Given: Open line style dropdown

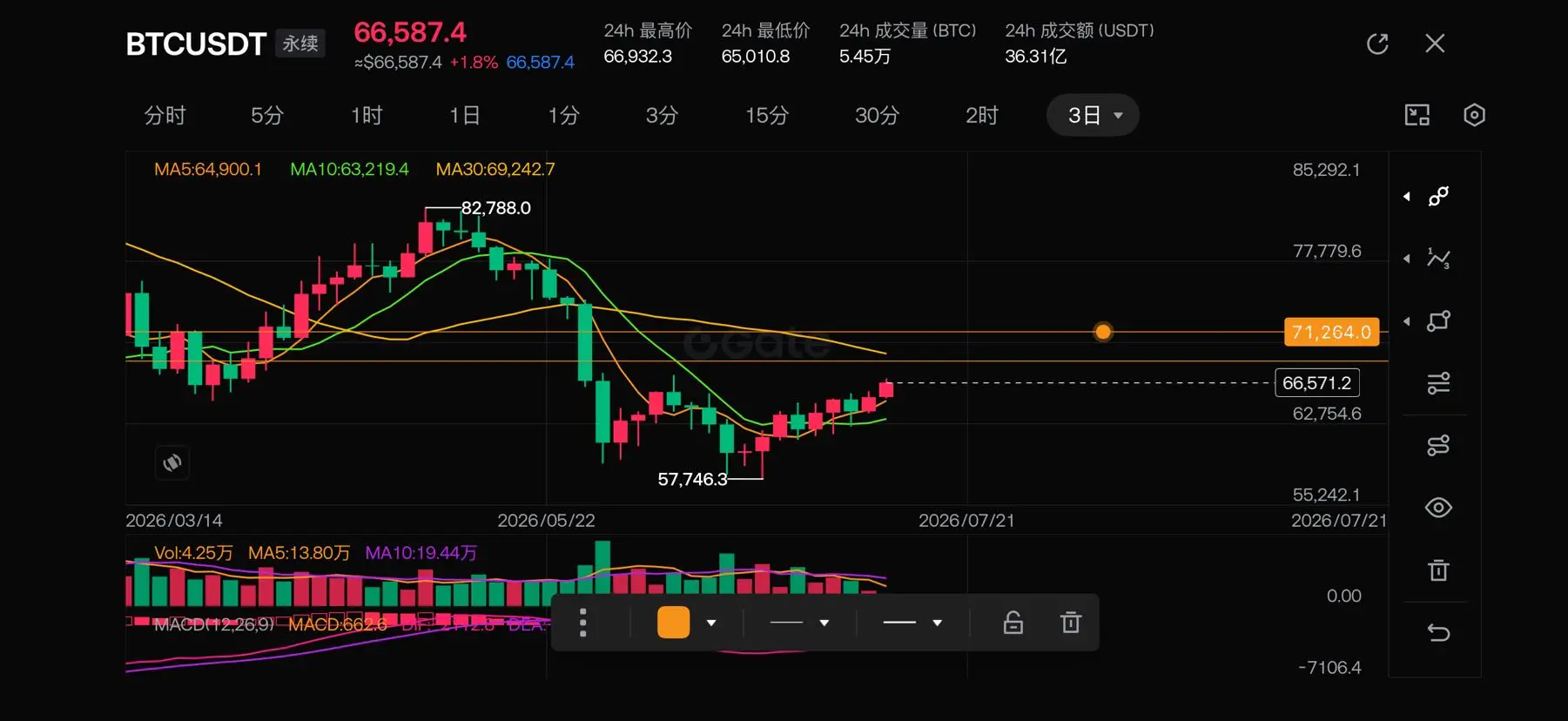Looking at the screenshot, I should pyautogui.click(x=912, y=623).
